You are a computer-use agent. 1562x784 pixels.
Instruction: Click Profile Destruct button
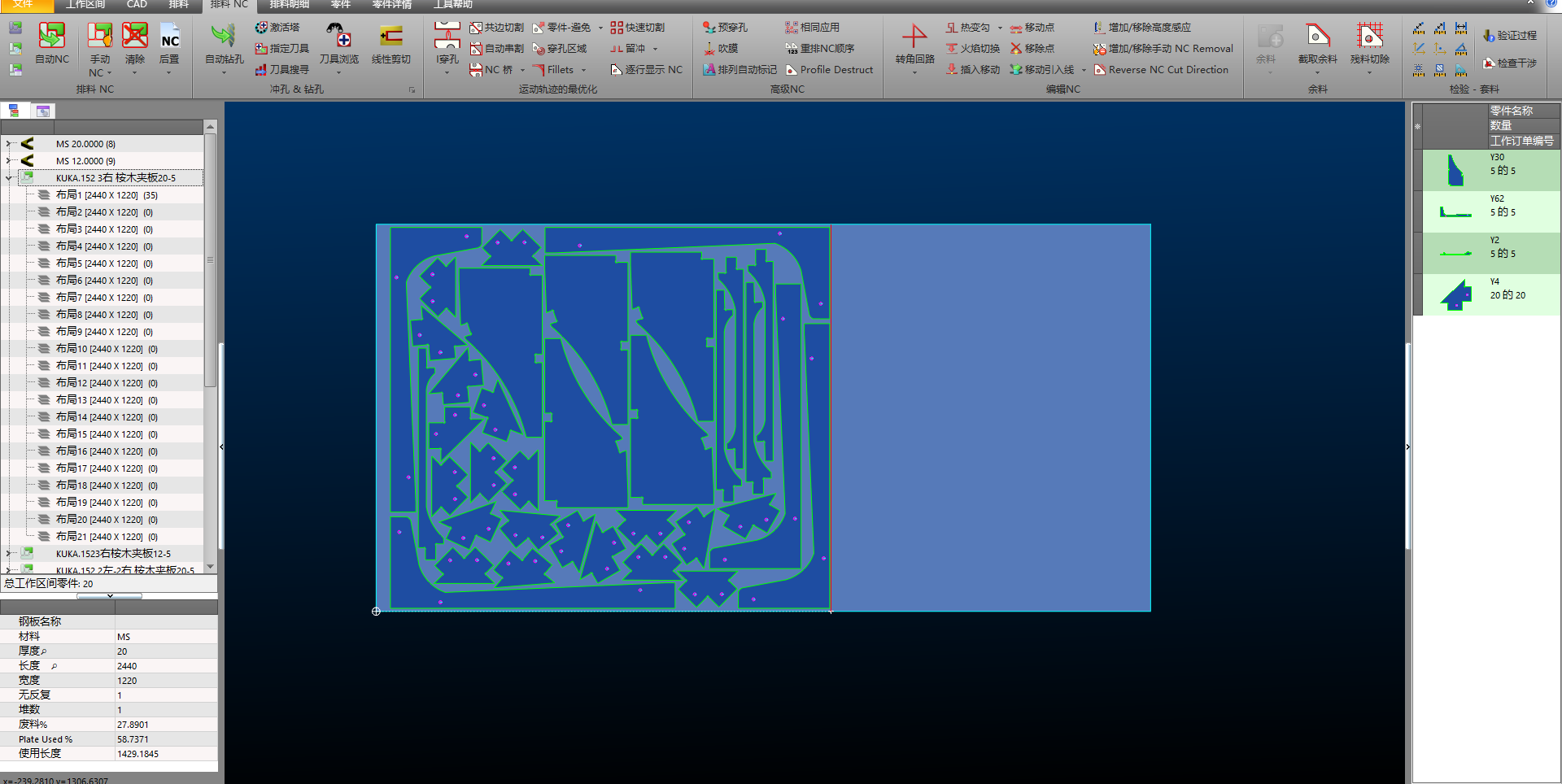829,70
